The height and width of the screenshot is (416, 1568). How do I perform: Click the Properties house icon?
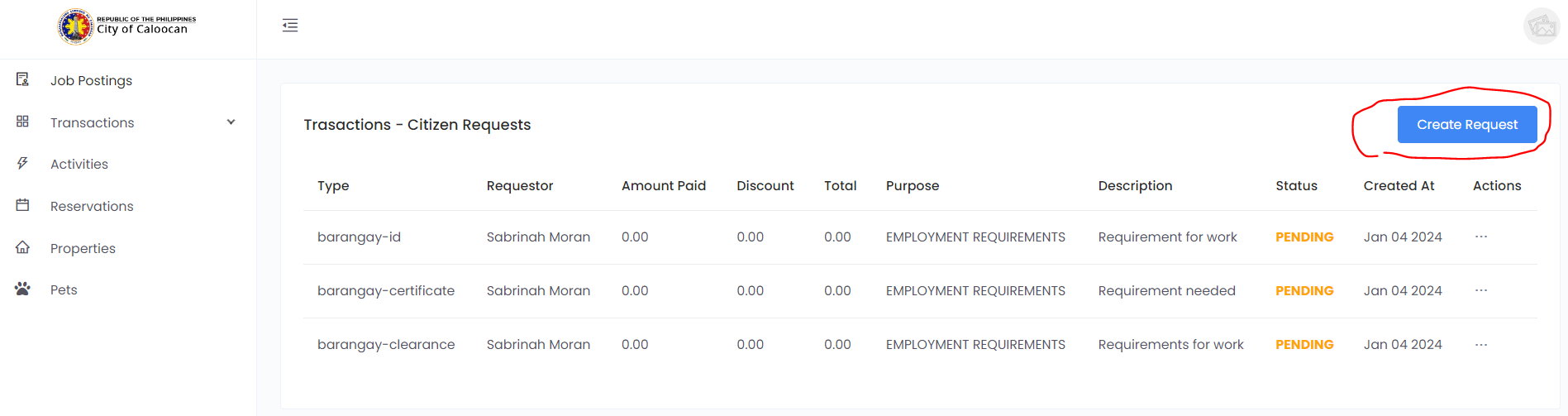coord(22,247)
